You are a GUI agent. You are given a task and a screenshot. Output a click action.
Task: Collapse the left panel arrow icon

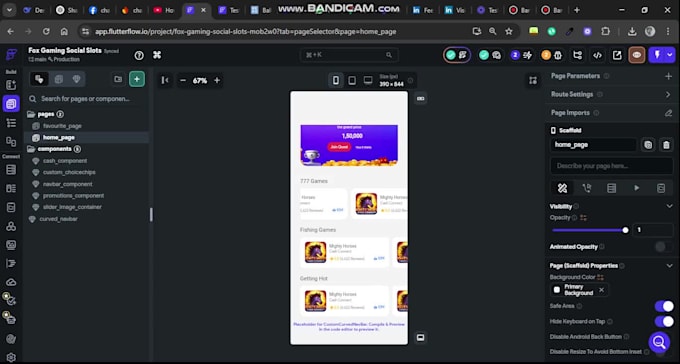click(x=165, y=80)
